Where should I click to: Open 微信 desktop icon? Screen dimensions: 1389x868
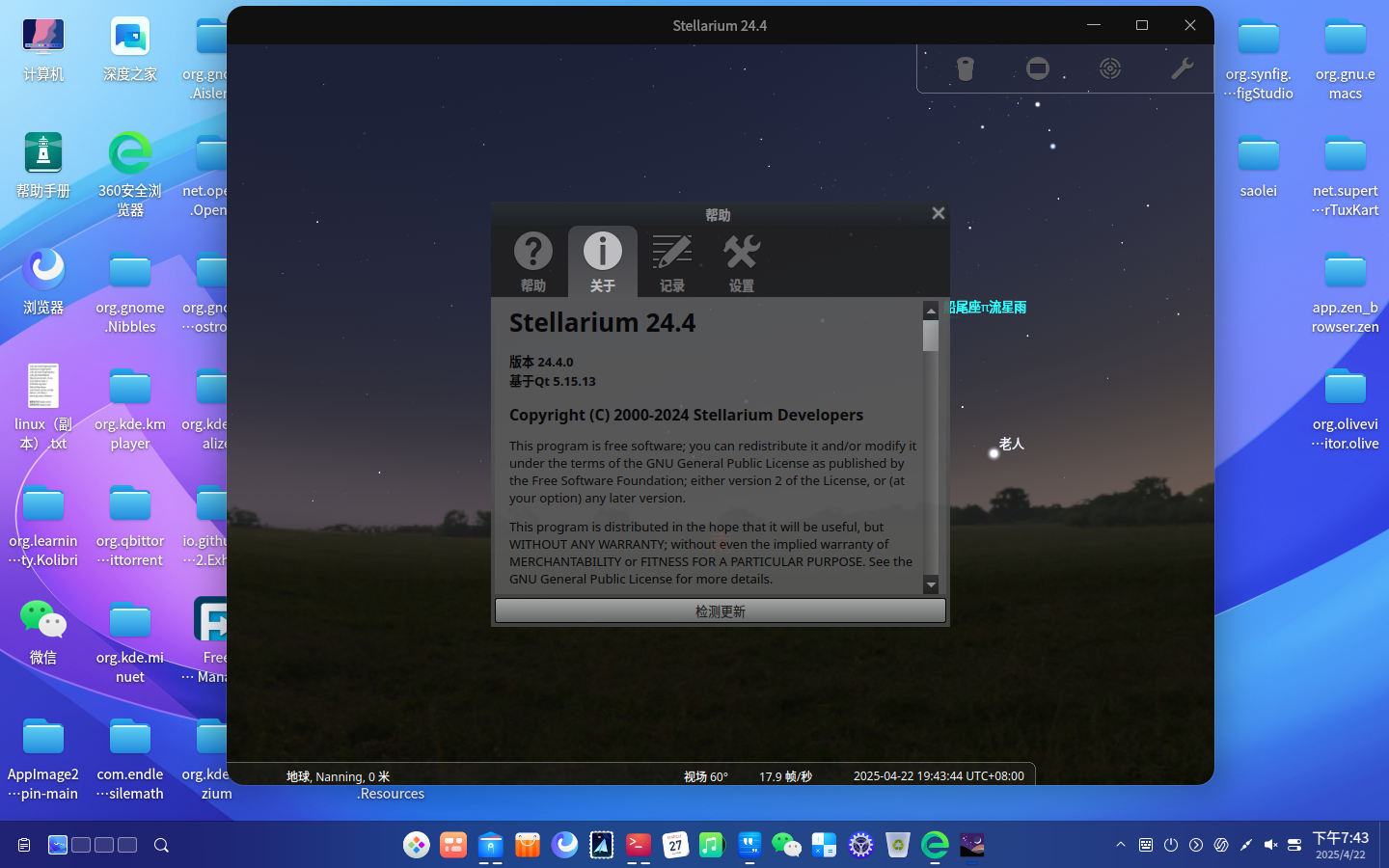43,633
